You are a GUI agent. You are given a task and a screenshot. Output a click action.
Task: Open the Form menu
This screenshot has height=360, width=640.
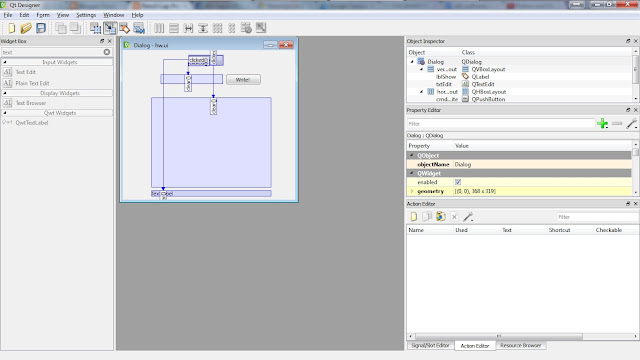point(43,15)
